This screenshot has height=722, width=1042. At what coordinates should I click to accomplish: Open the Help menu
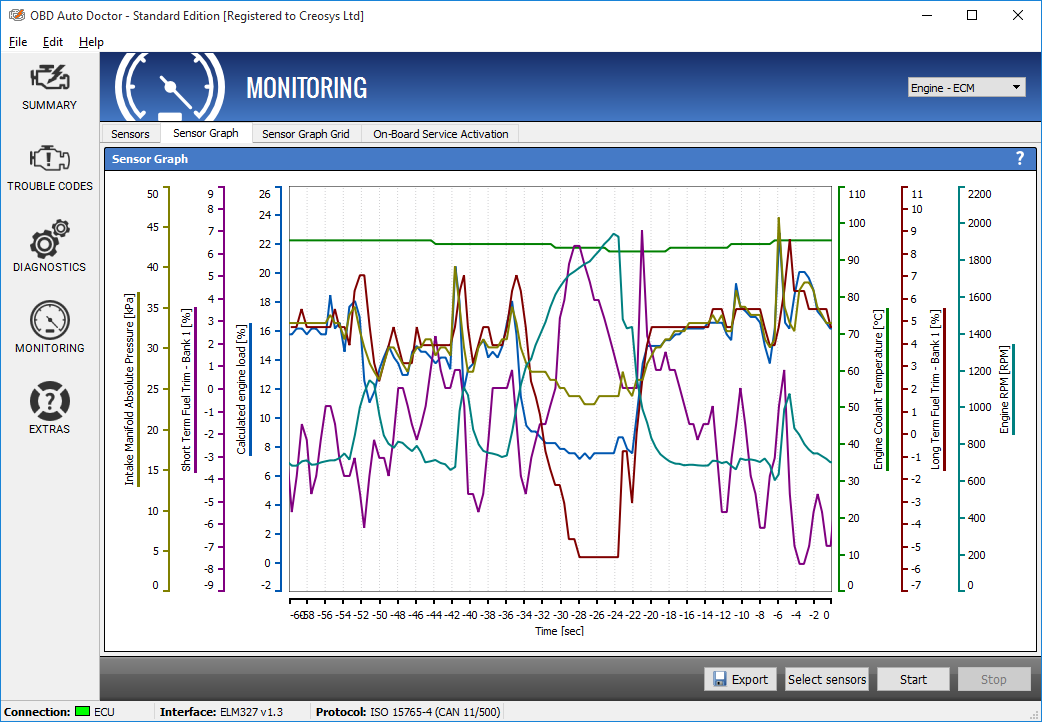click(91, 42)
